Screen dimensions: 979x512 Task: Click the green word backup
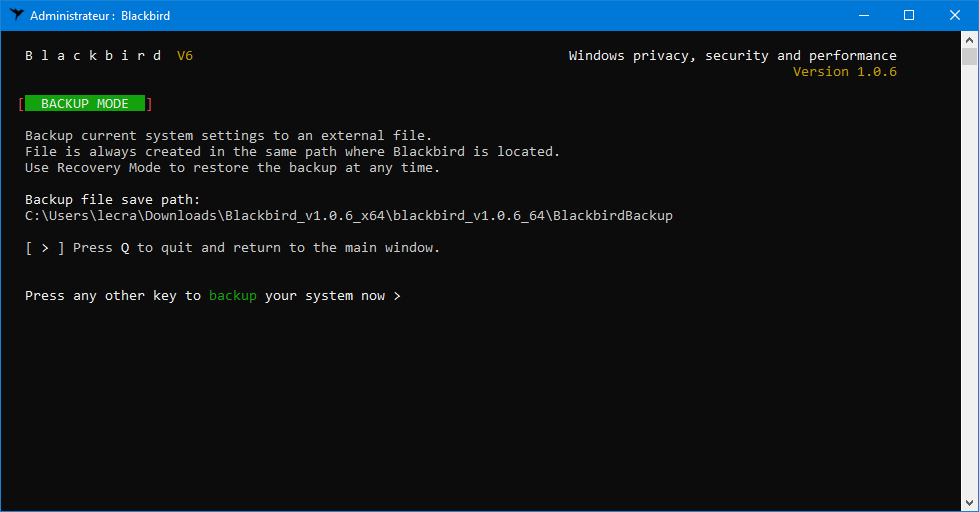pyautogui.click(x=233, y=295)
